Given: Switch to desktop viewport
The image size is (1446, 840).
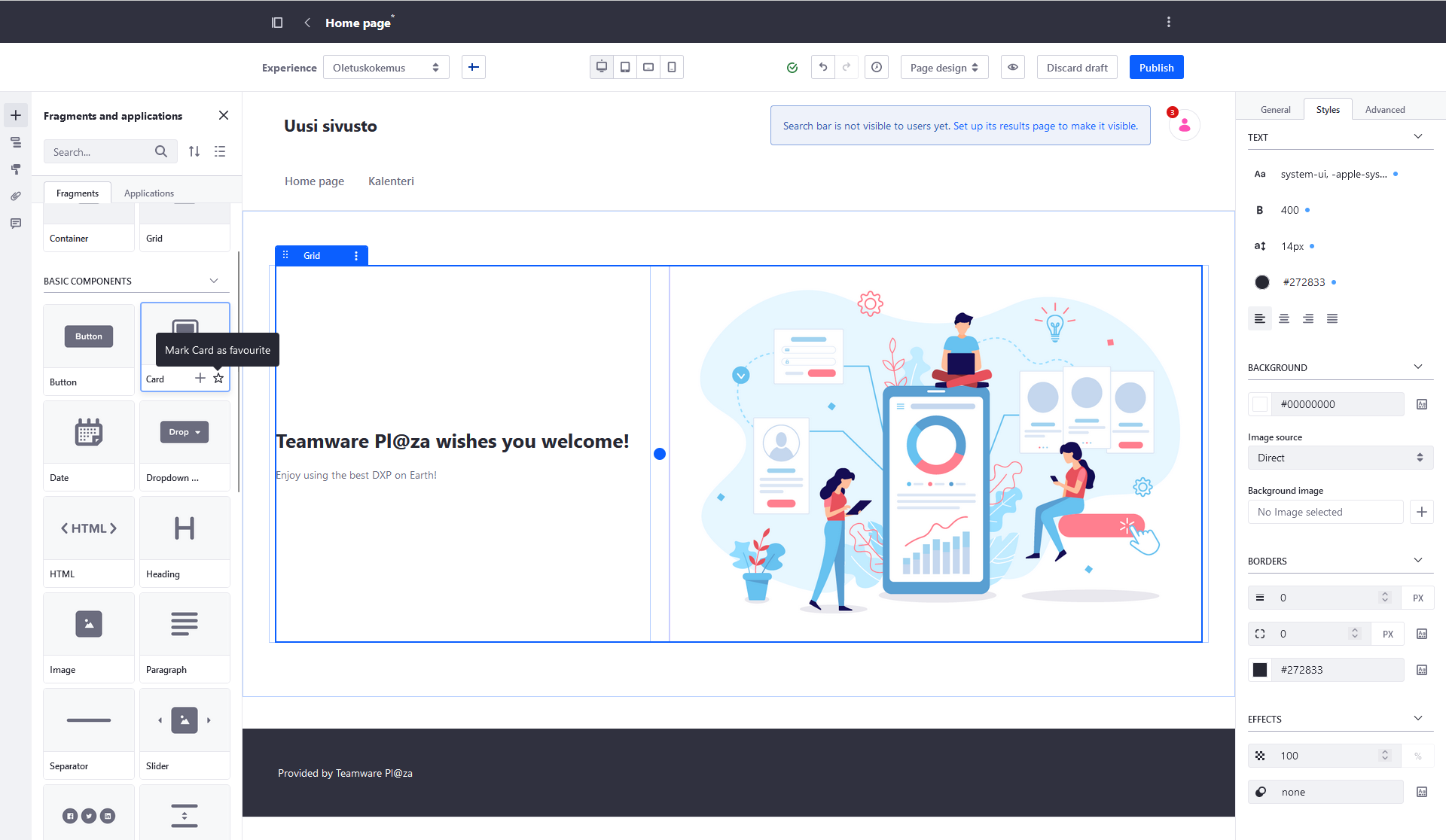Looking at the screenshot, I should (x=602, y=67).
